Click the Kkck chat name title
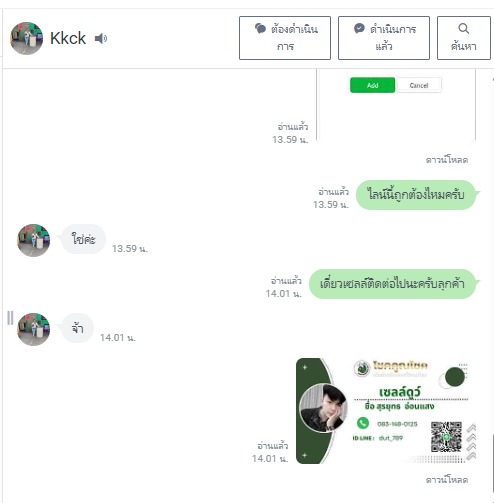The width and height of the screenshot is (494, 503). [68, 38]
